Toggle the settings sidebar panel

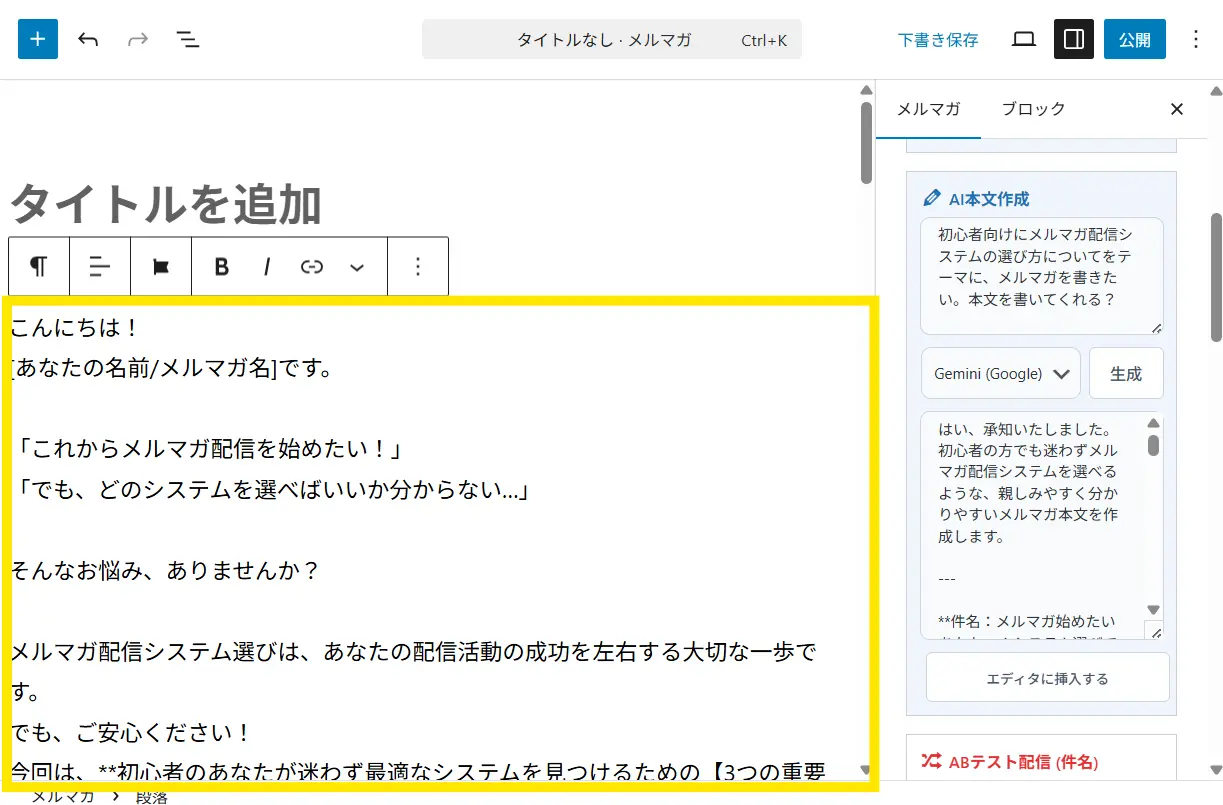pos(1074,39)
